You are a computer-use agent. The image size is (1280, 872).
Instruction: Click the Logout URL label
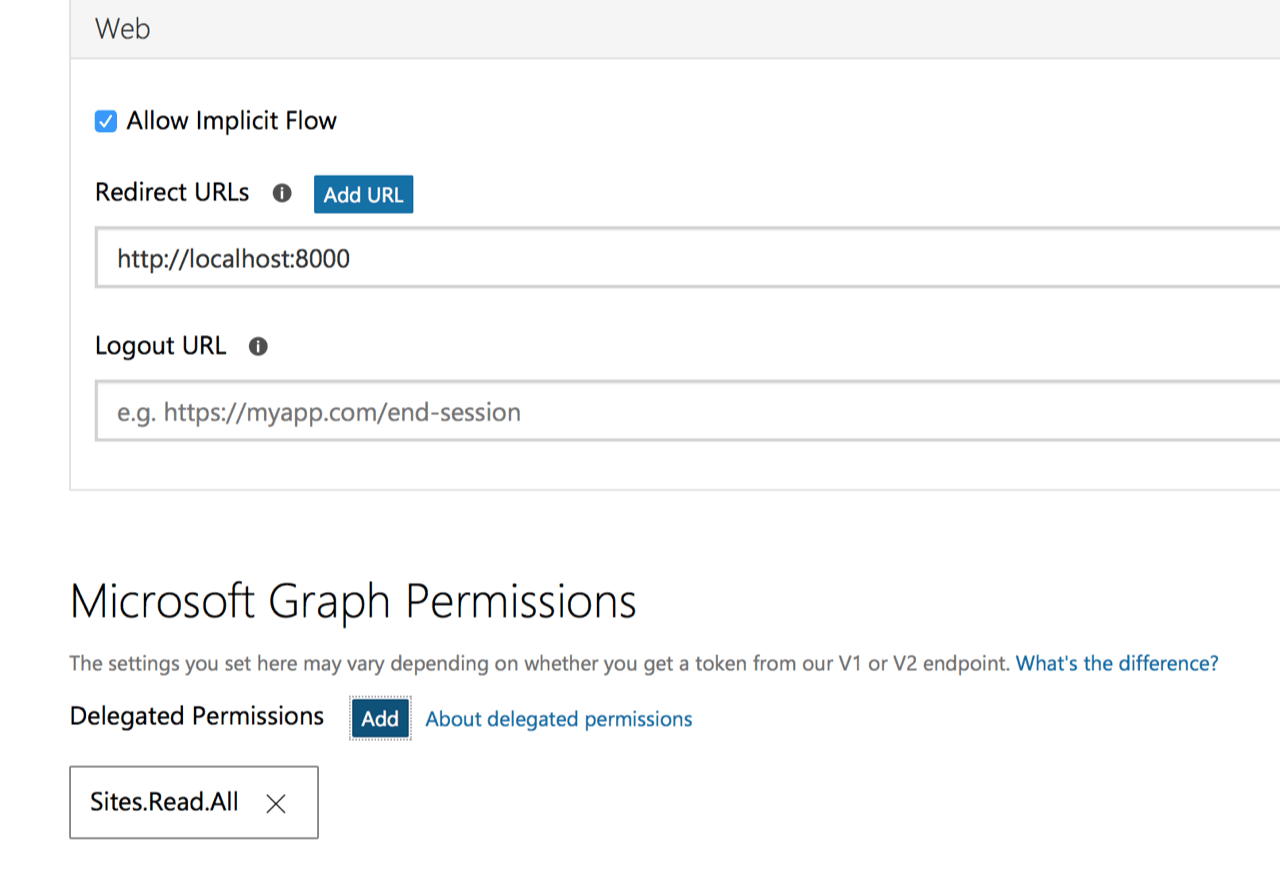click(160, 346)
